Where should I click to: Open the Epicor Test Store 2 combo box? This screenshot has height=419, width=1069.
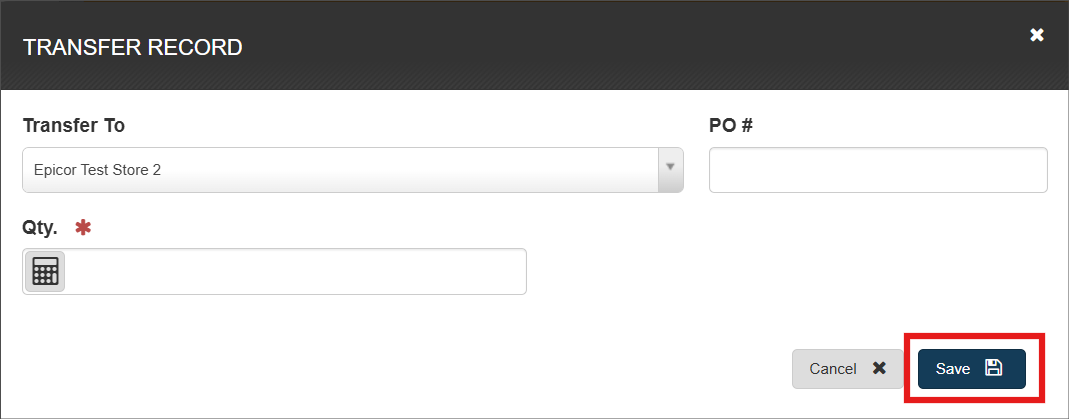(340, 170)
